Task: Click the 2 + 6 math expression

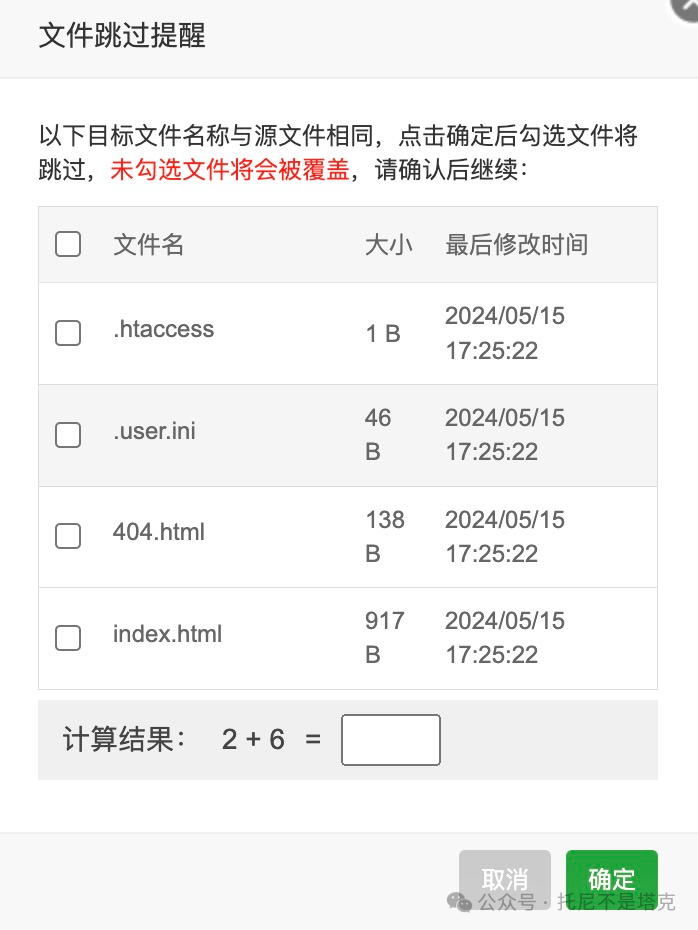Action: 253,740
